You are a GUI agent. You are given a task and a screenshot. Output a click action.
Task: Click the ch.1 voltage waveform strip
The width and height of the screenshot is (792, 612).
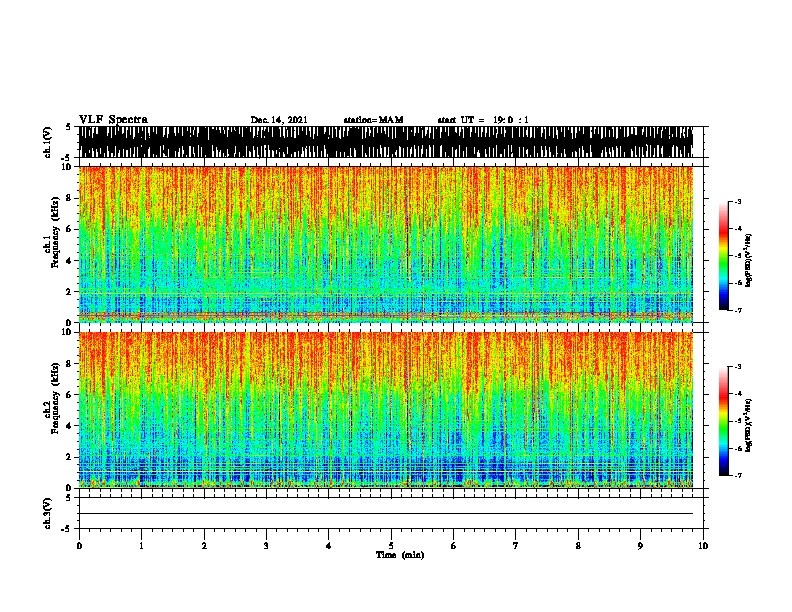click(x=386, y=142)
